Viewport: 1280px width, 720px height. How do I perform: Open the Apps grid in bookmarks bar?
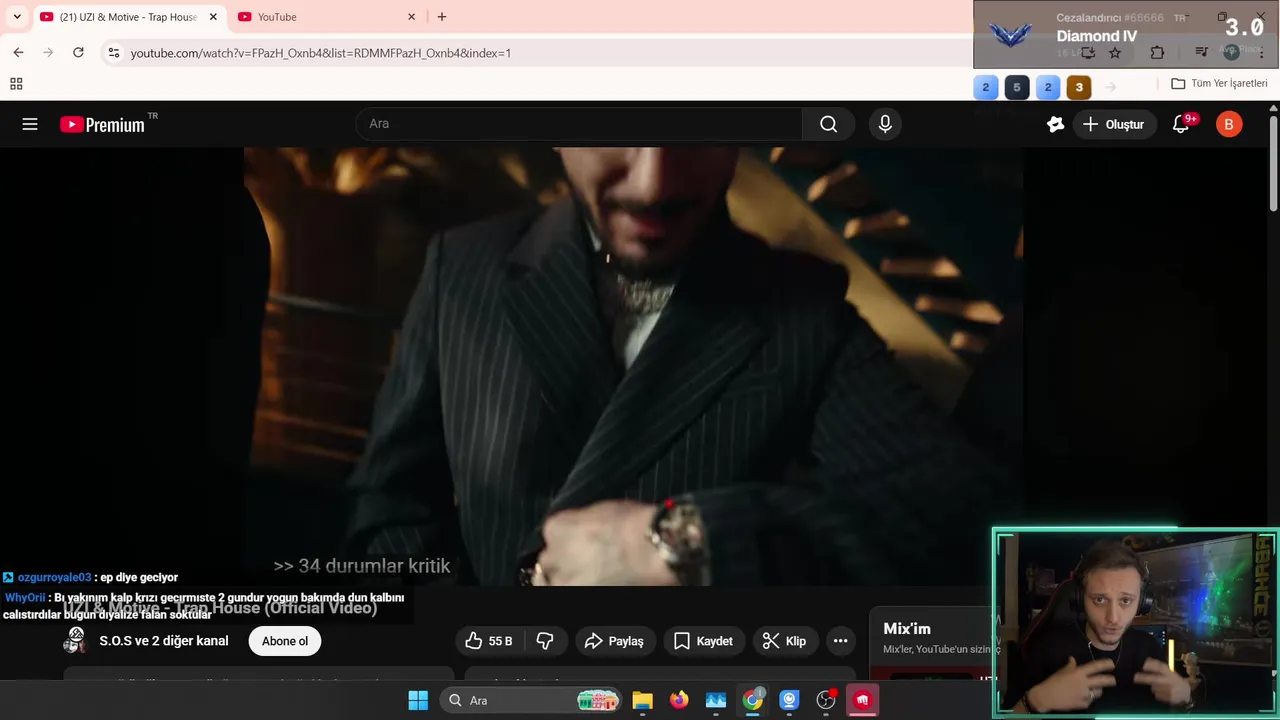[16, 84]
